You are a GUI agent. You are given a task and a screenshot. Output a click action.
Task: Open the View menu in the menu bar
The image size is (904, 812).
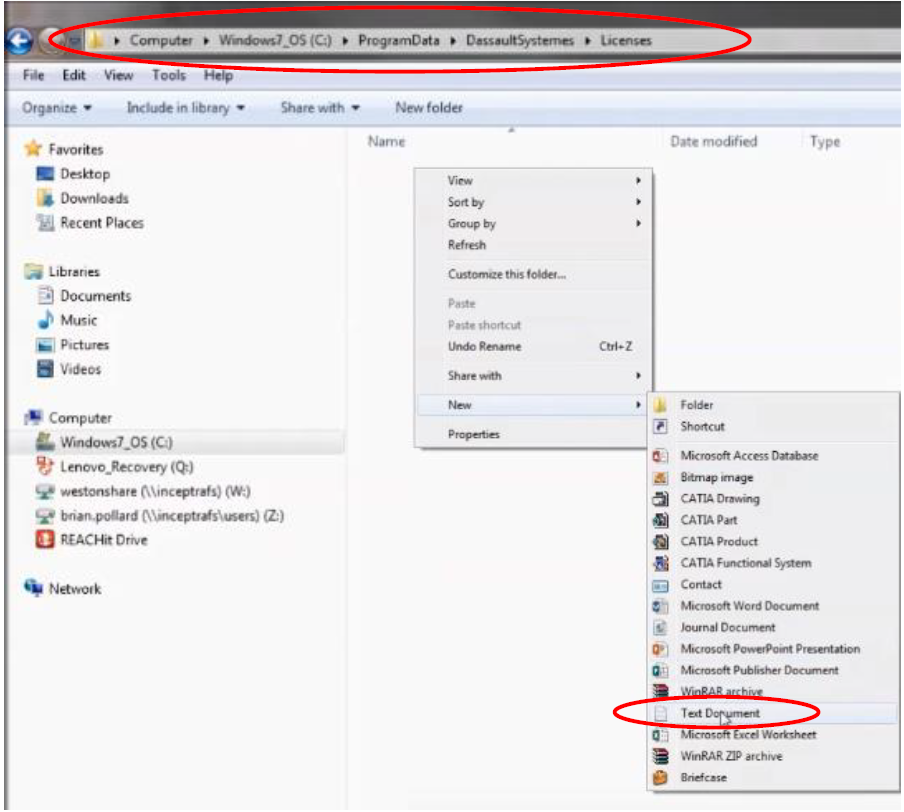119,75
